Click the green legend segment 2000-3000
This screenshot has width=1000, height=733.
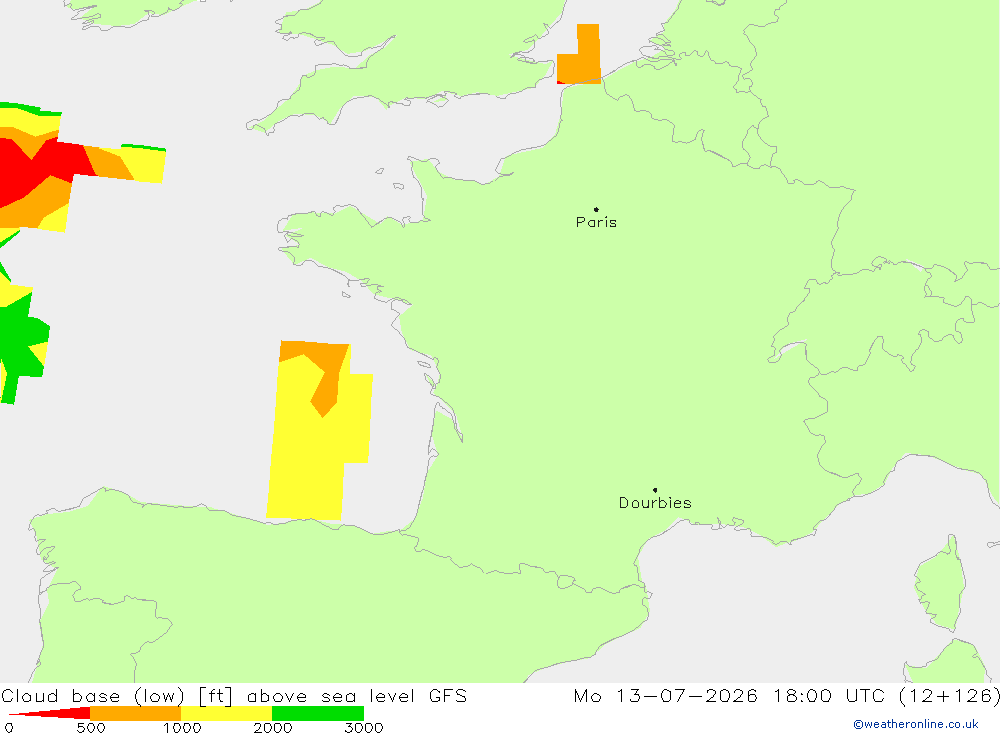318,713
